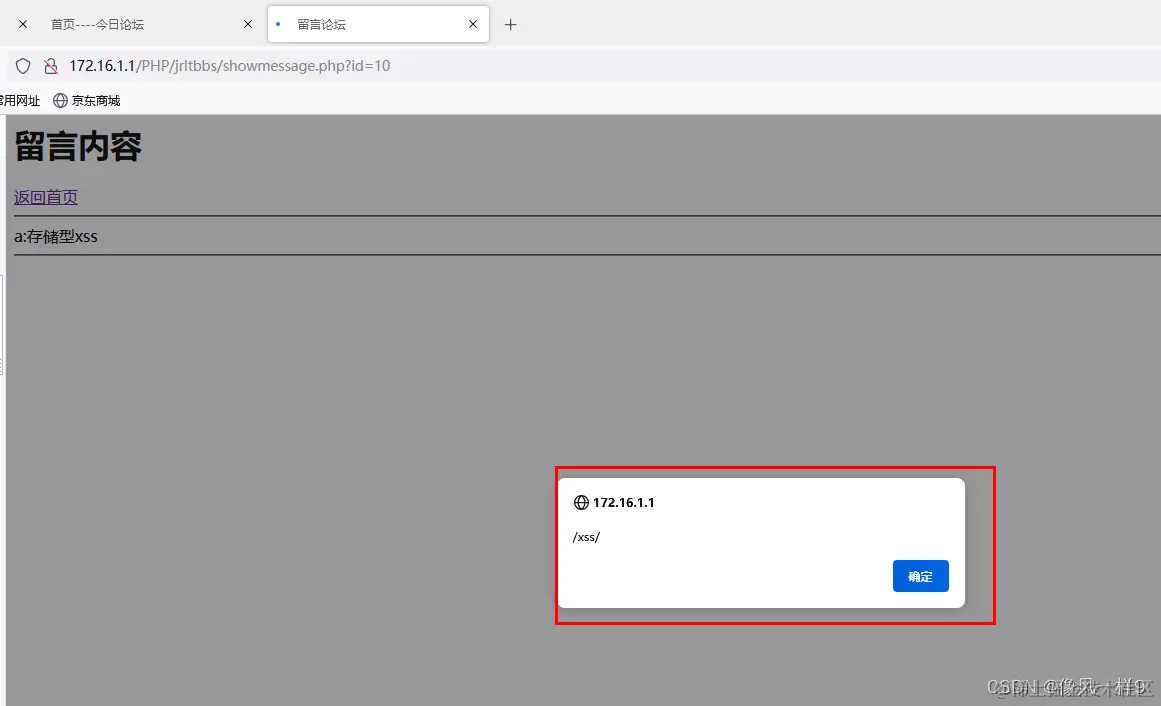Viewport: 1161px width, 706px height.
Task: Click globe icon beside 京东商城 bookmark
Action: [x=60, y=101]
